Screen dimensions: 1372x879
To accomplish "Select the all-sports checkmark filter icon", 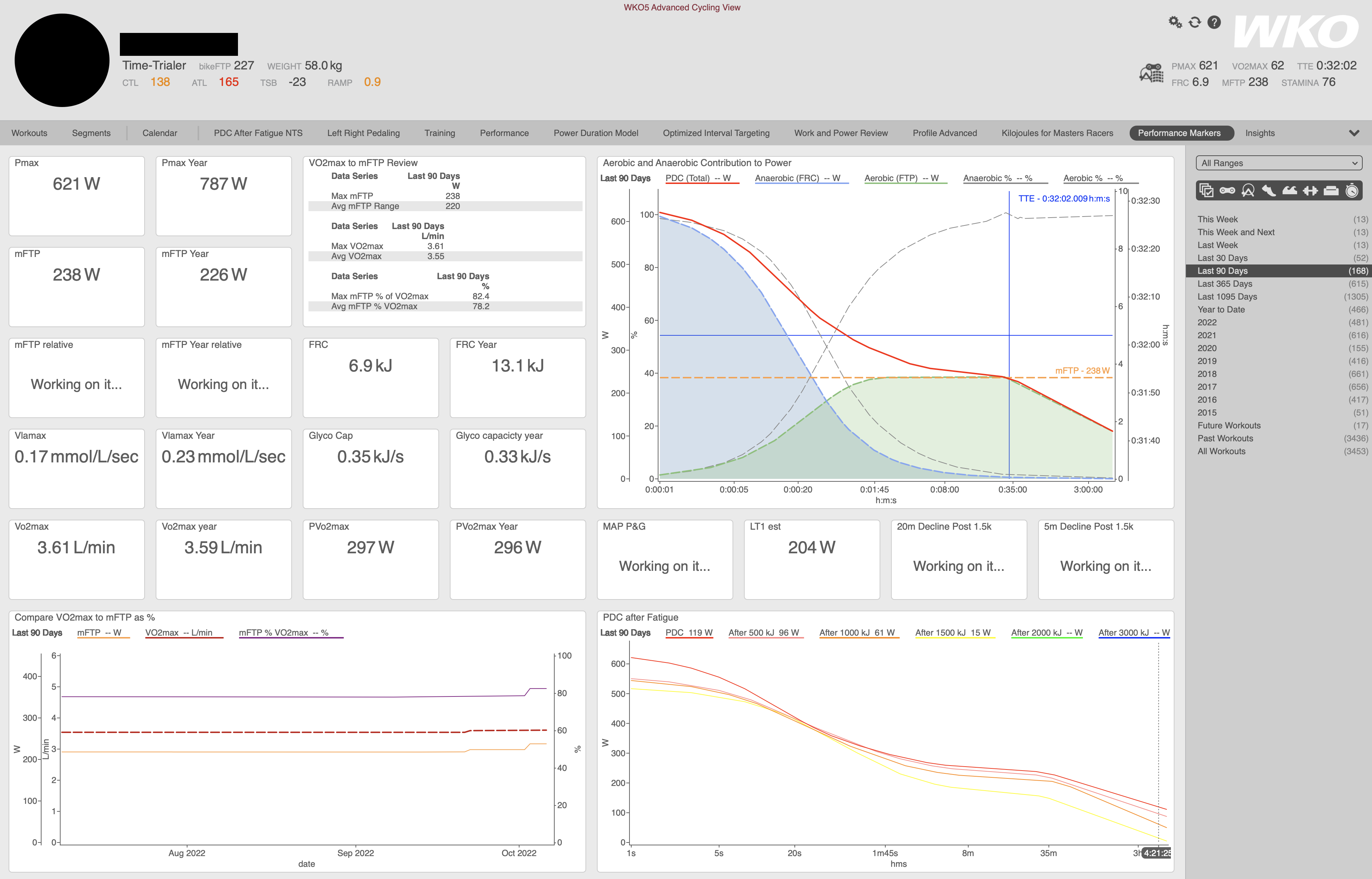I will [x=1206, y=191].
